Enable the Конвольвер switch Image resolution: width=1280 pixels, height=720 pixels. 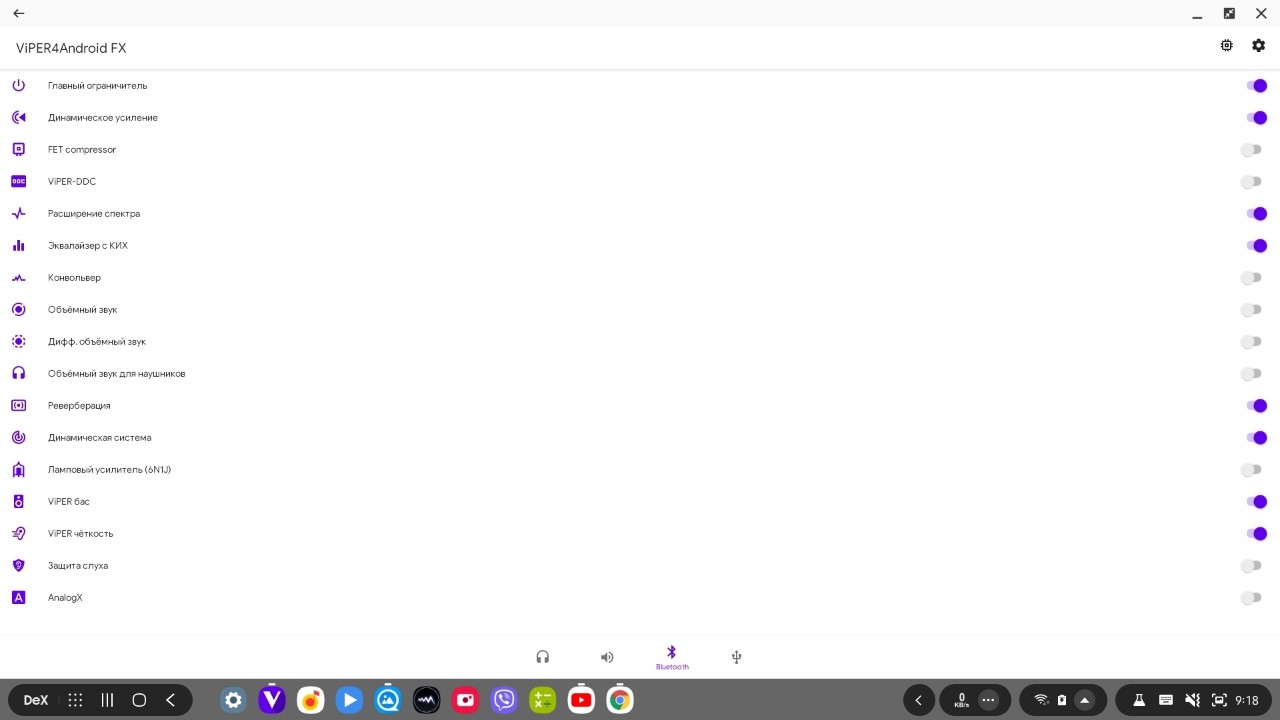click(1251, 278)
